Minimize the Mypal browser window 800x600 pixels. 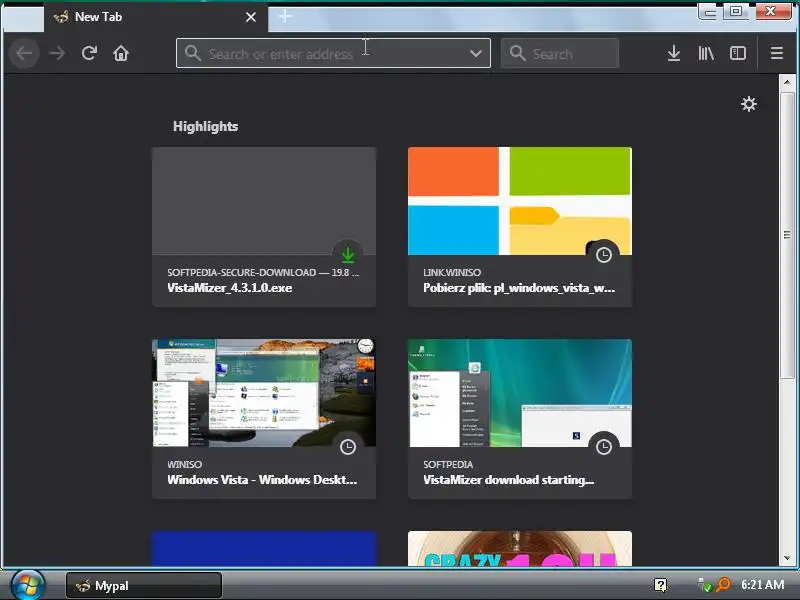click(x=709, y=11)
